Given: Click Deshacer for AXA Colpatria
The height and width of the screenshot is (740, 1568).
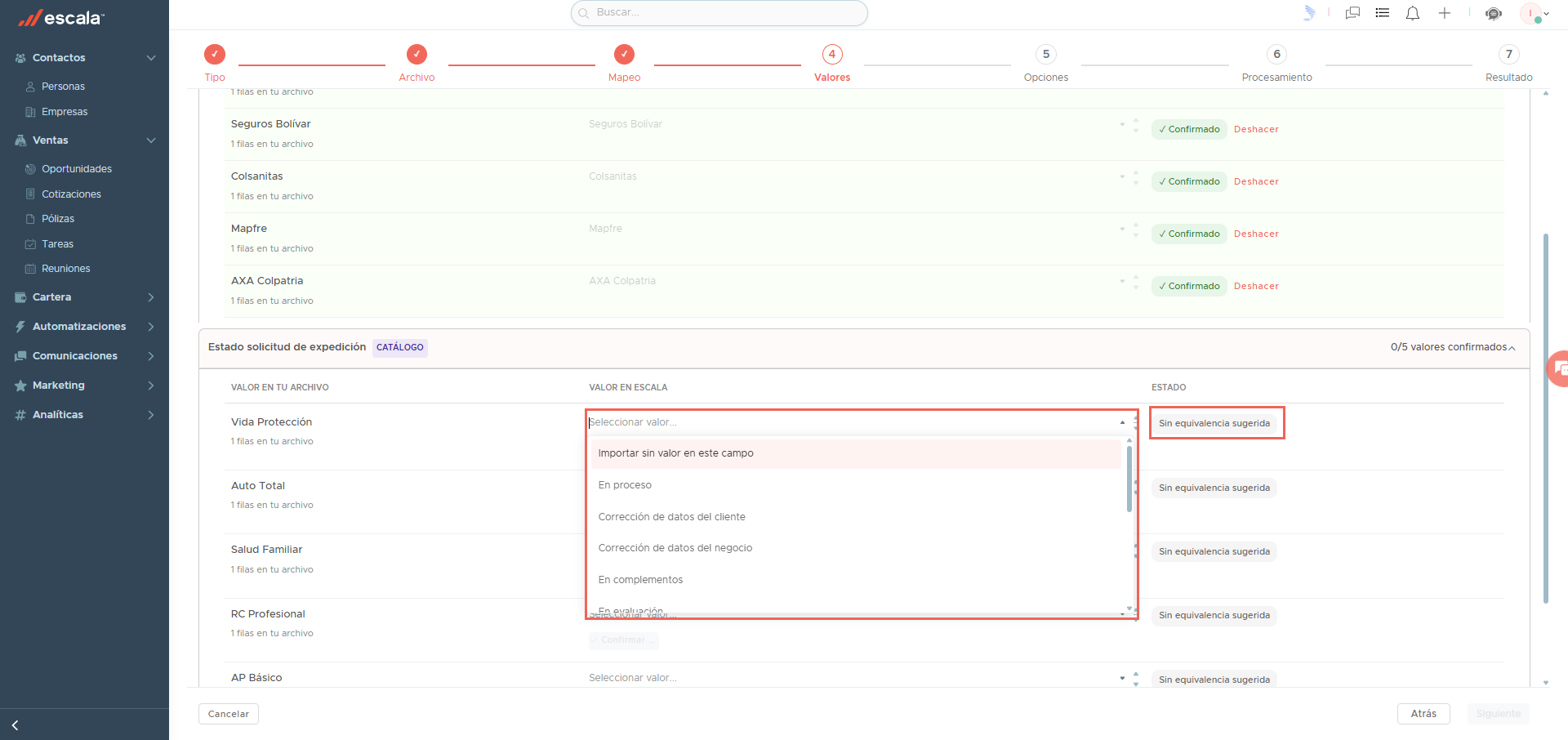Looking at the screenshot, I should [x=1256, y=286].
